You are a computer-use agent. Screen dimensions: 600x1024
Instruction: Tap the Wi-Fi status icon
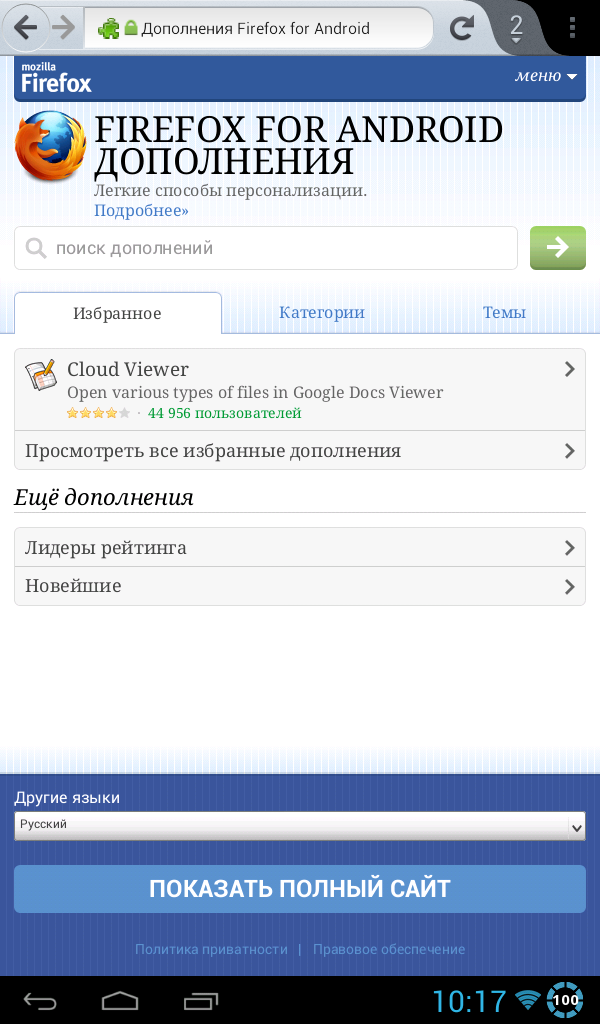pos(528,1000)
